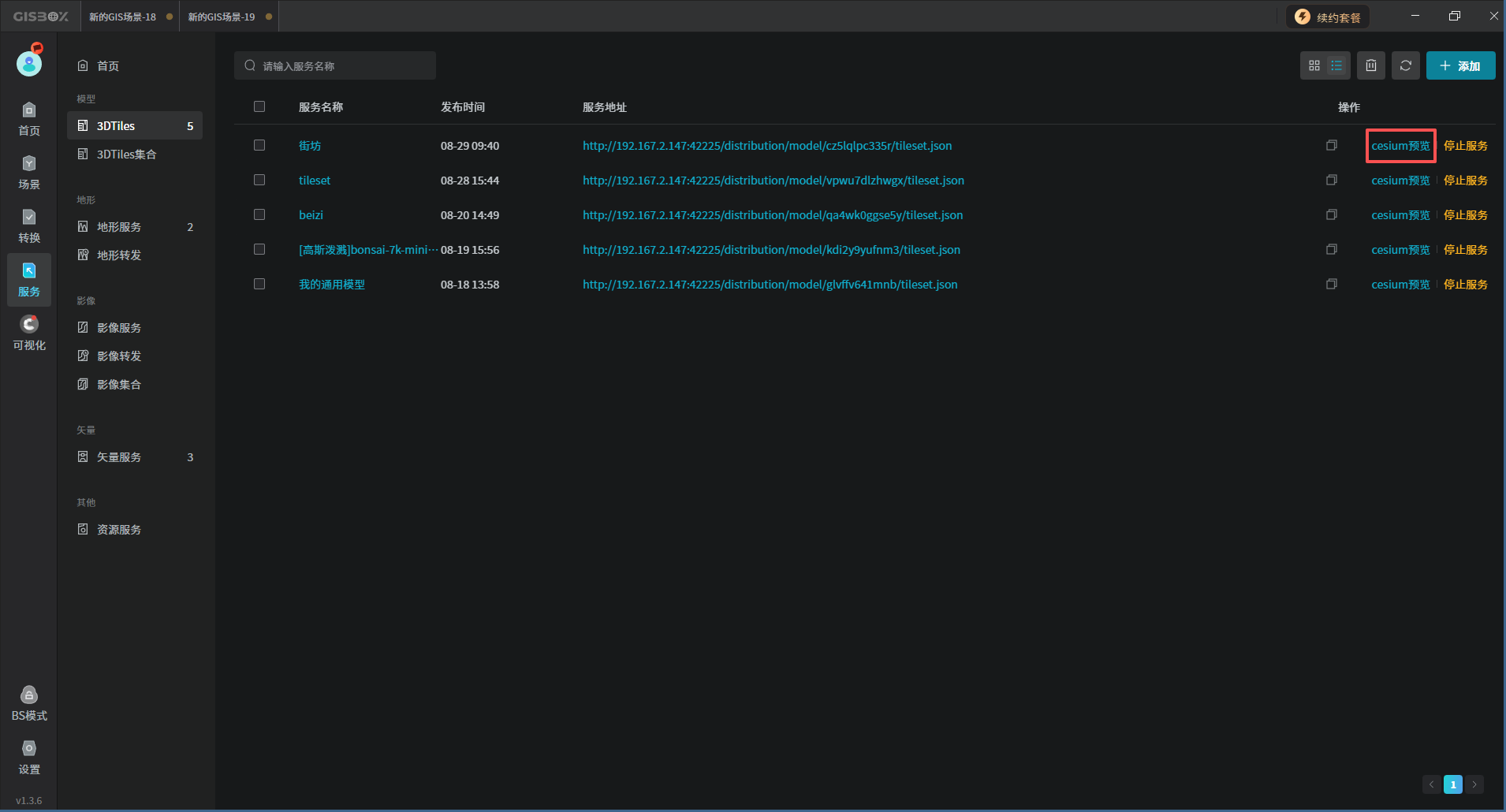Switch to BS模式

click(29, 704)
